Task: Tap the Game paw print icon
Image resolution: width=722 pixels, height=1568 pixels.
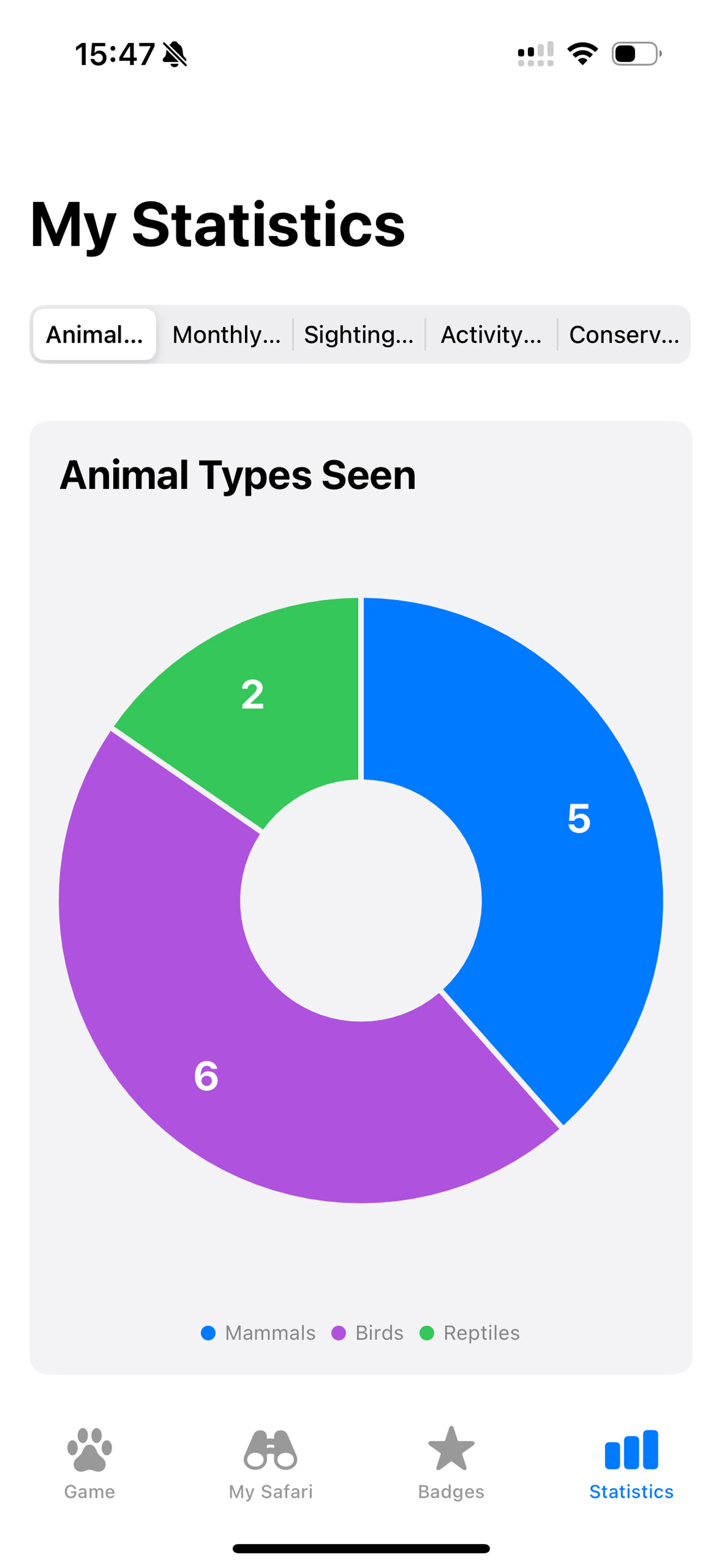Action: (90, 1449)
